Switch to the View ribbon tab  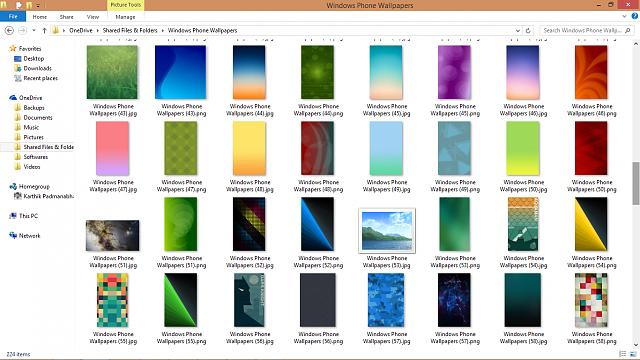93,17
